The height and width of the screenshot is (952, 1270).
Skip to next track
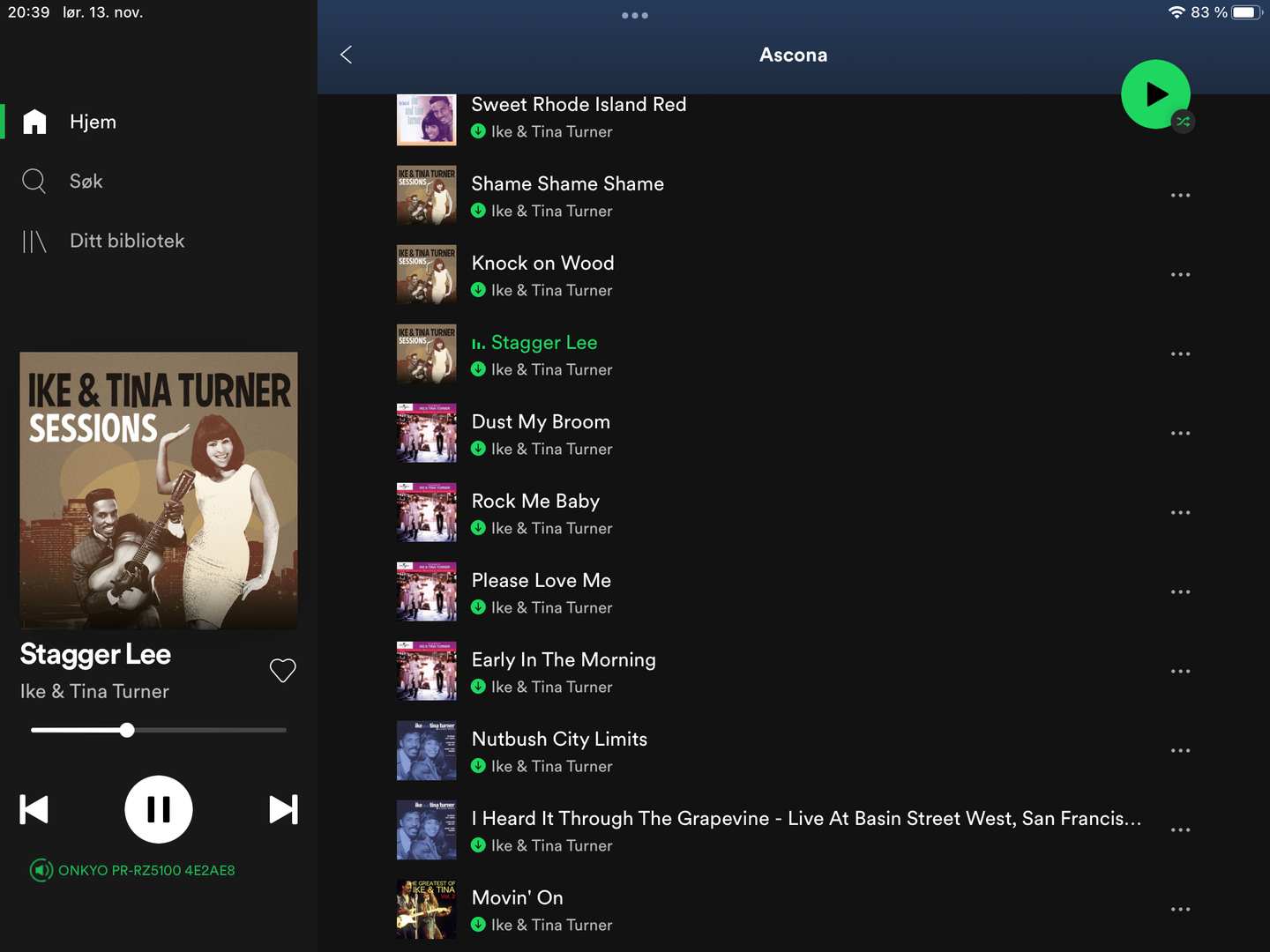pyautogui.click(x=283, y=809)
